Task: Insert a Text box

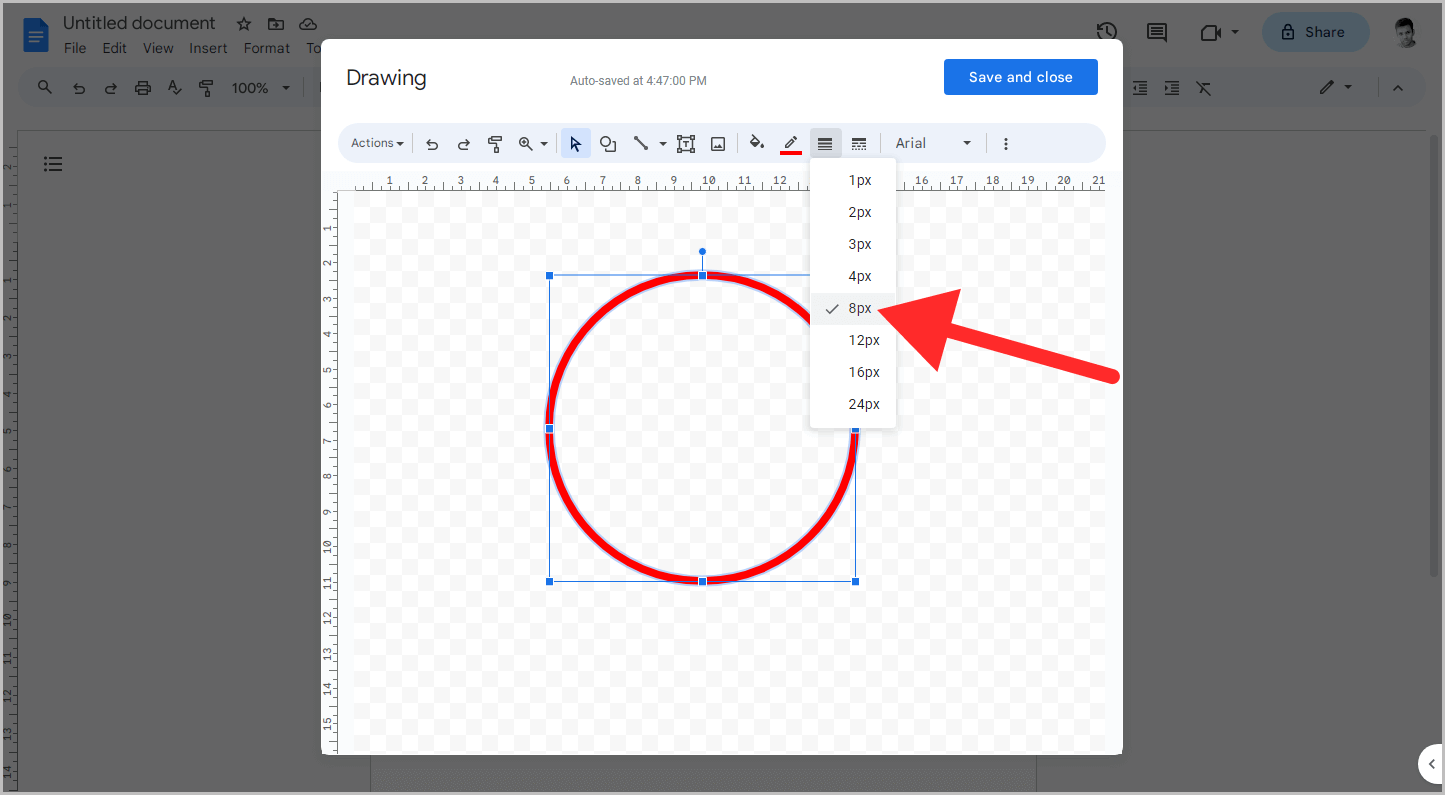Action: [x=686, y=143]
